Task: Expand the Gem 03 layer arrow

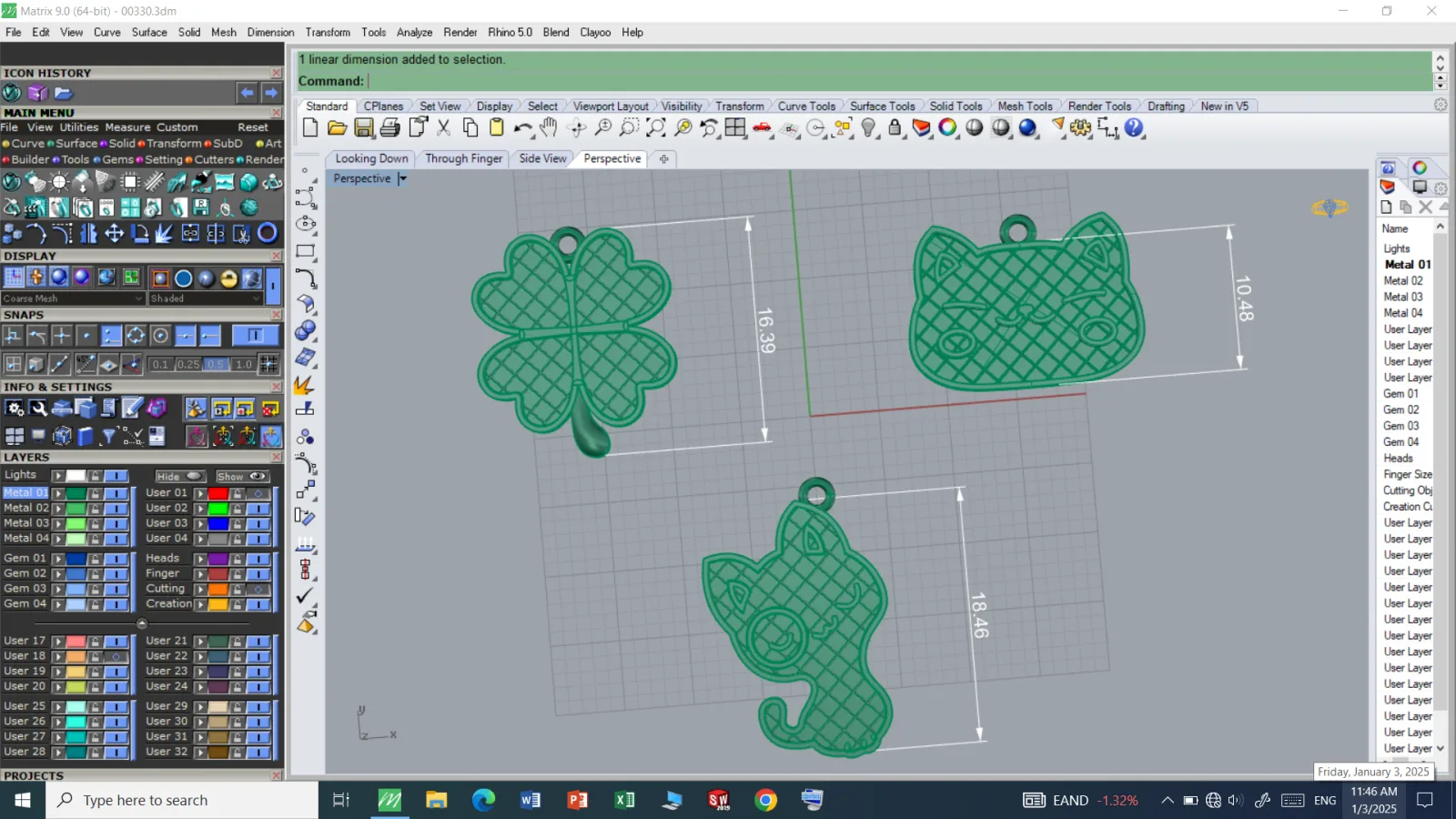Action: (x=57, y=589)
